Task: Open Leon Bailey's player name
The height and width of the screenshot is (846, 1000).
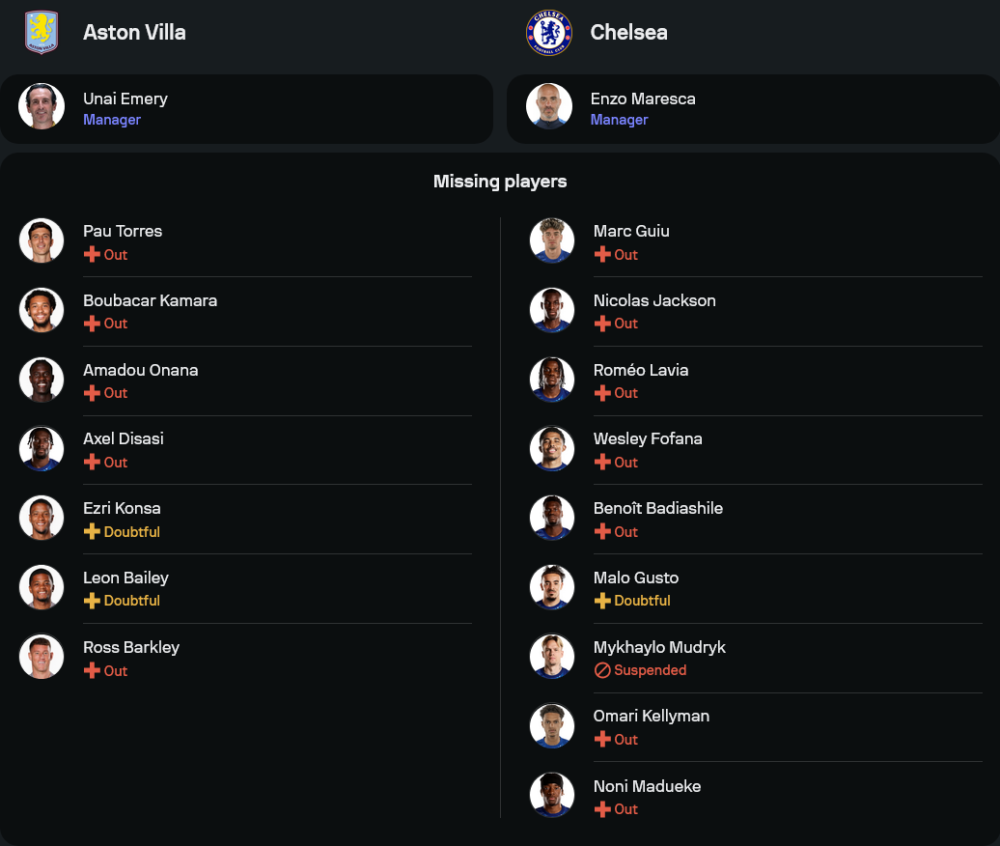Action: coord(126,578)
